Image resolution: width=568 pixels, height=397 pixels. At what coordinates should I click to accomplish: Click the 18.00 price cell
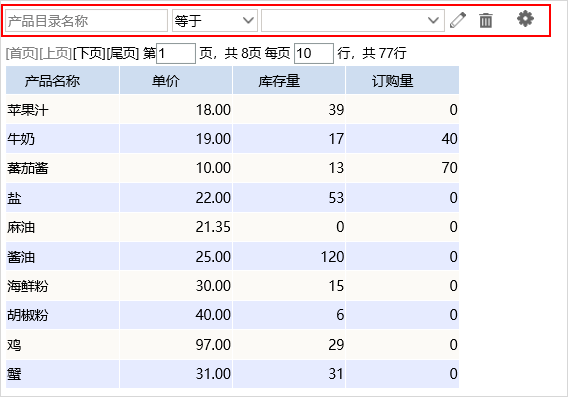tap(176, 109)
